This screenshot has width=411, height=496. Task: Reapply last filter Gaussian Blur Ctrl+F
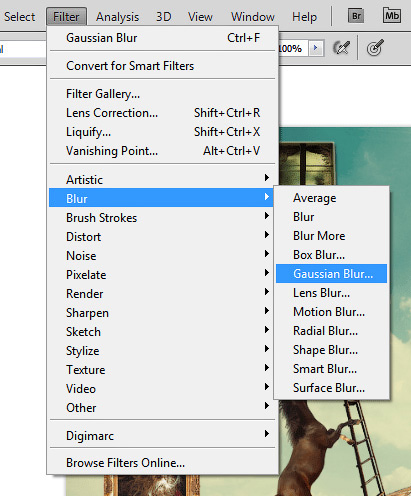162,38
